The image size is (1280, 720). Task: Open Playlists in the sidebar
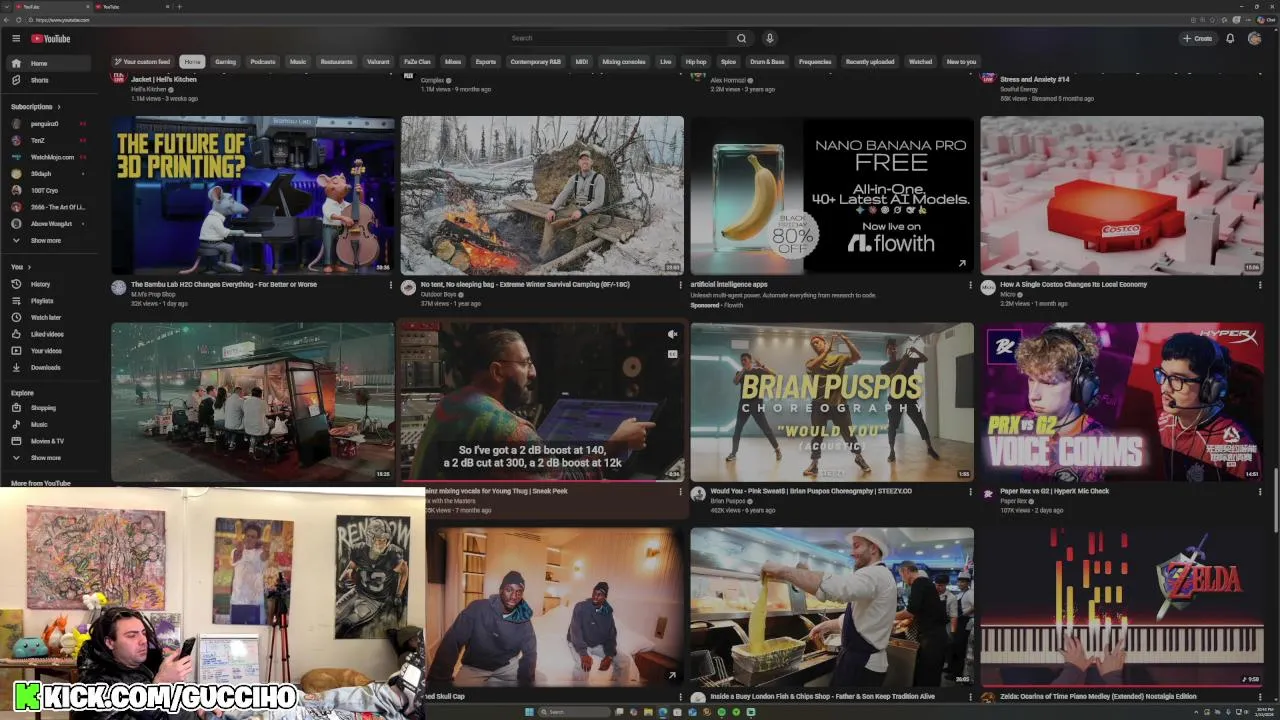point(48,300)
